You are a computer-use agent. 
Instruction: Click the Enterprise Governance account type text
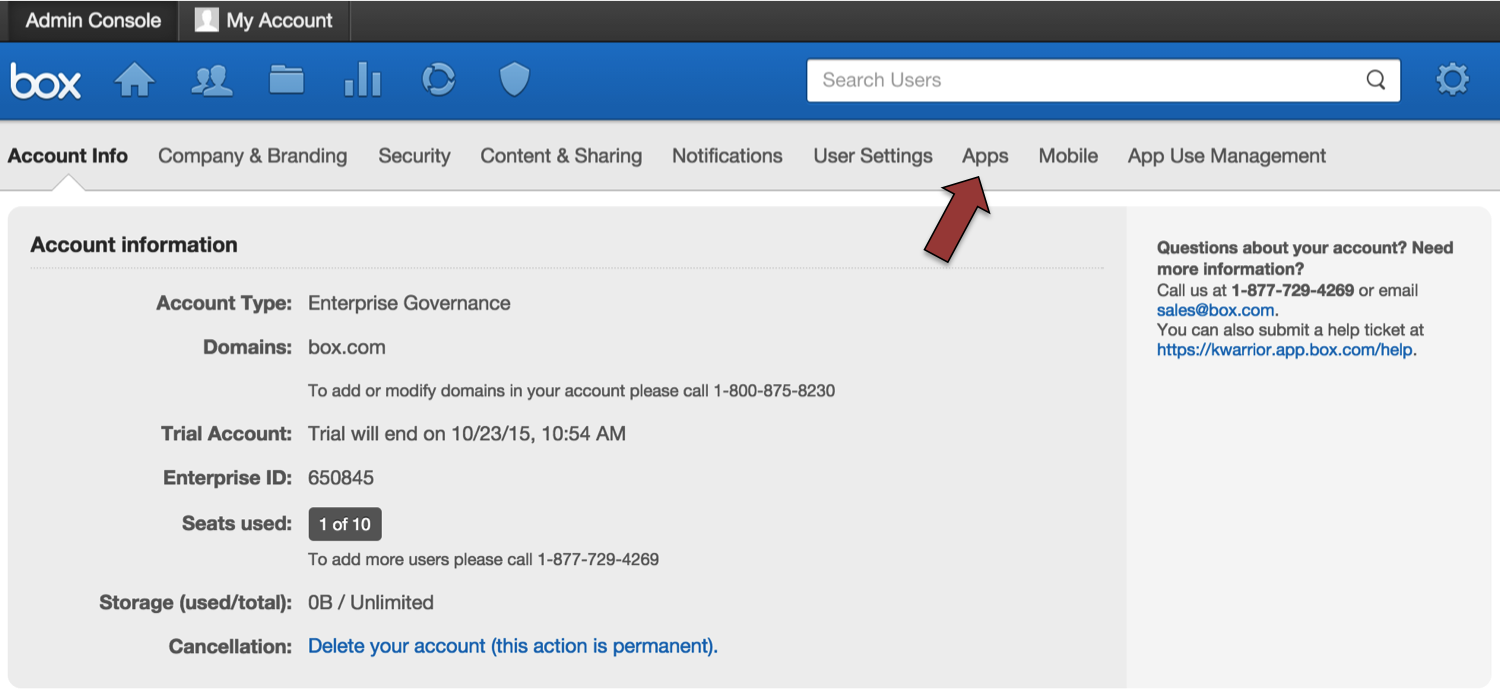[409, 303]
